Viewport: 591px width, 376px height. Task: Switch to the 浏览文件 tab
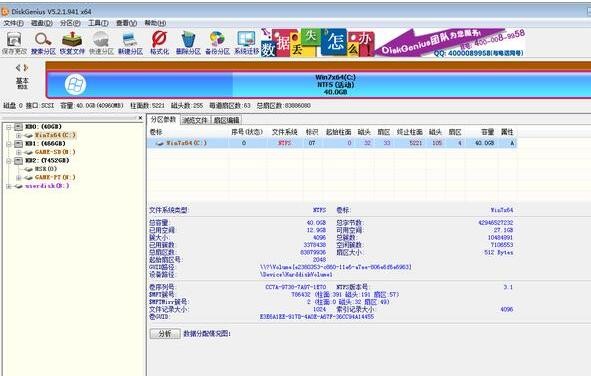coord(195,120)
